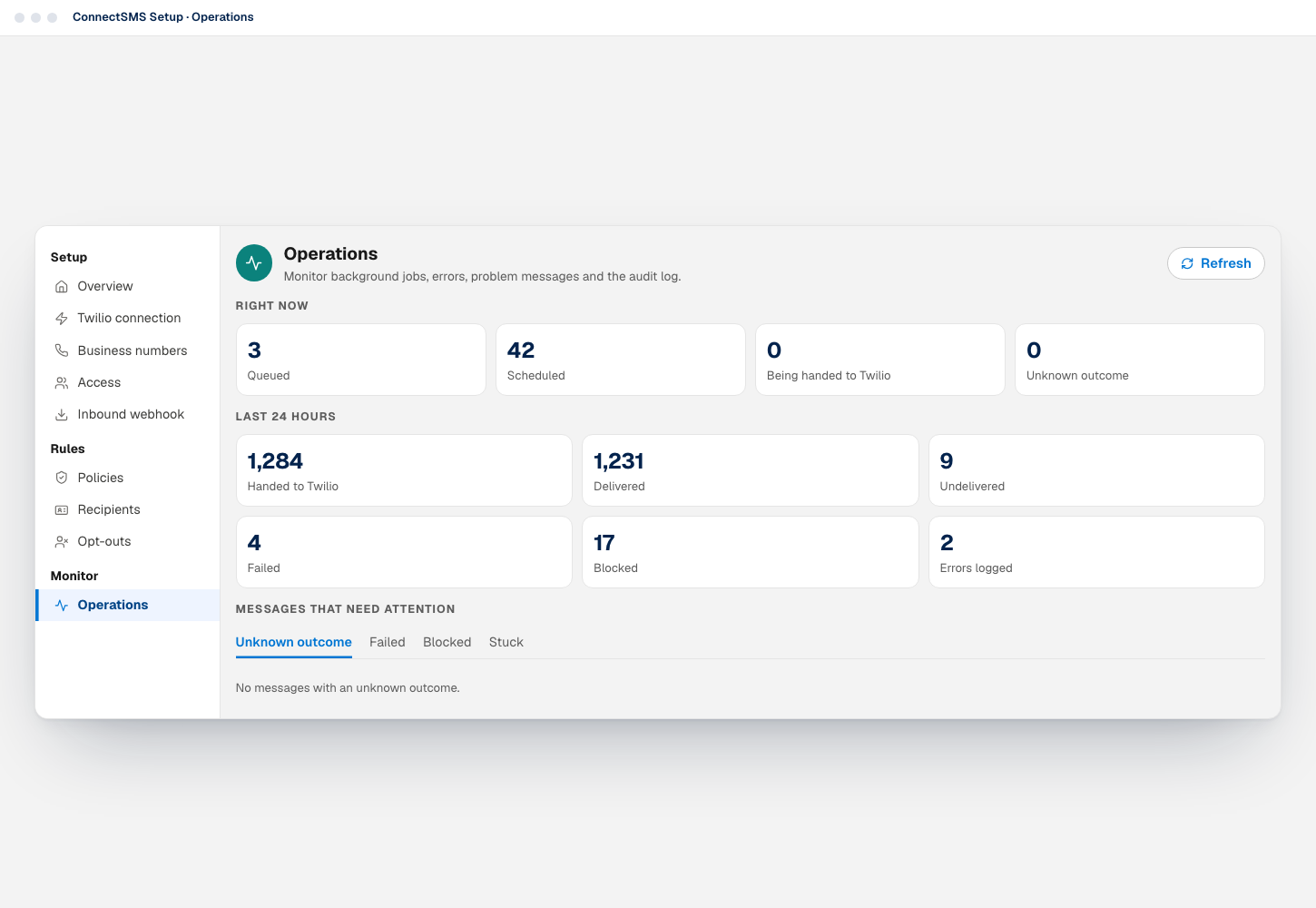
Task: Click the teal Operations header icon
Action: coord(254,263)
